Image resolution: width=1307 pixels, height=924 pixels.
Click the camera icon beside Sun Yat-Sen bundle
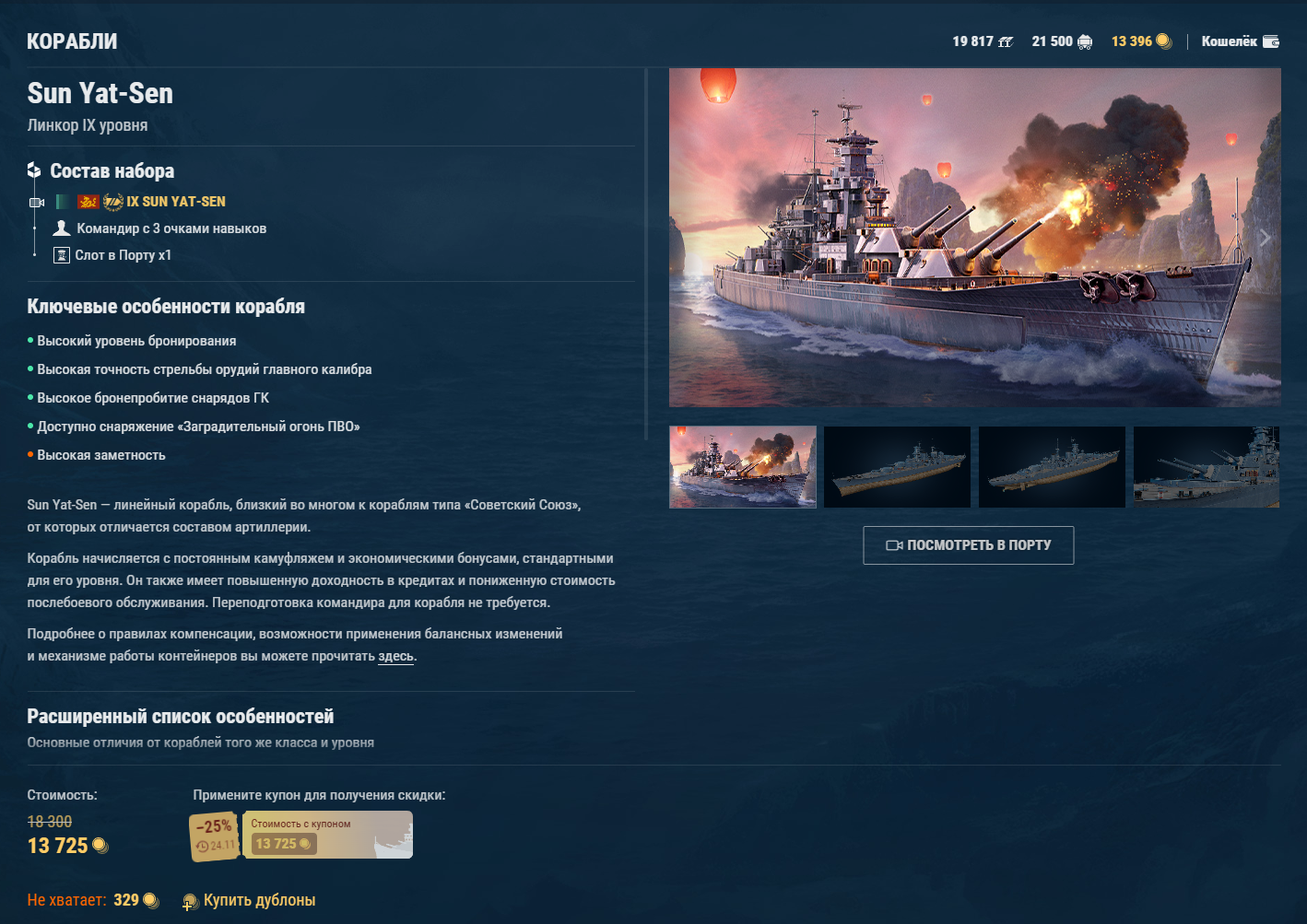click(x=37, y=202)
